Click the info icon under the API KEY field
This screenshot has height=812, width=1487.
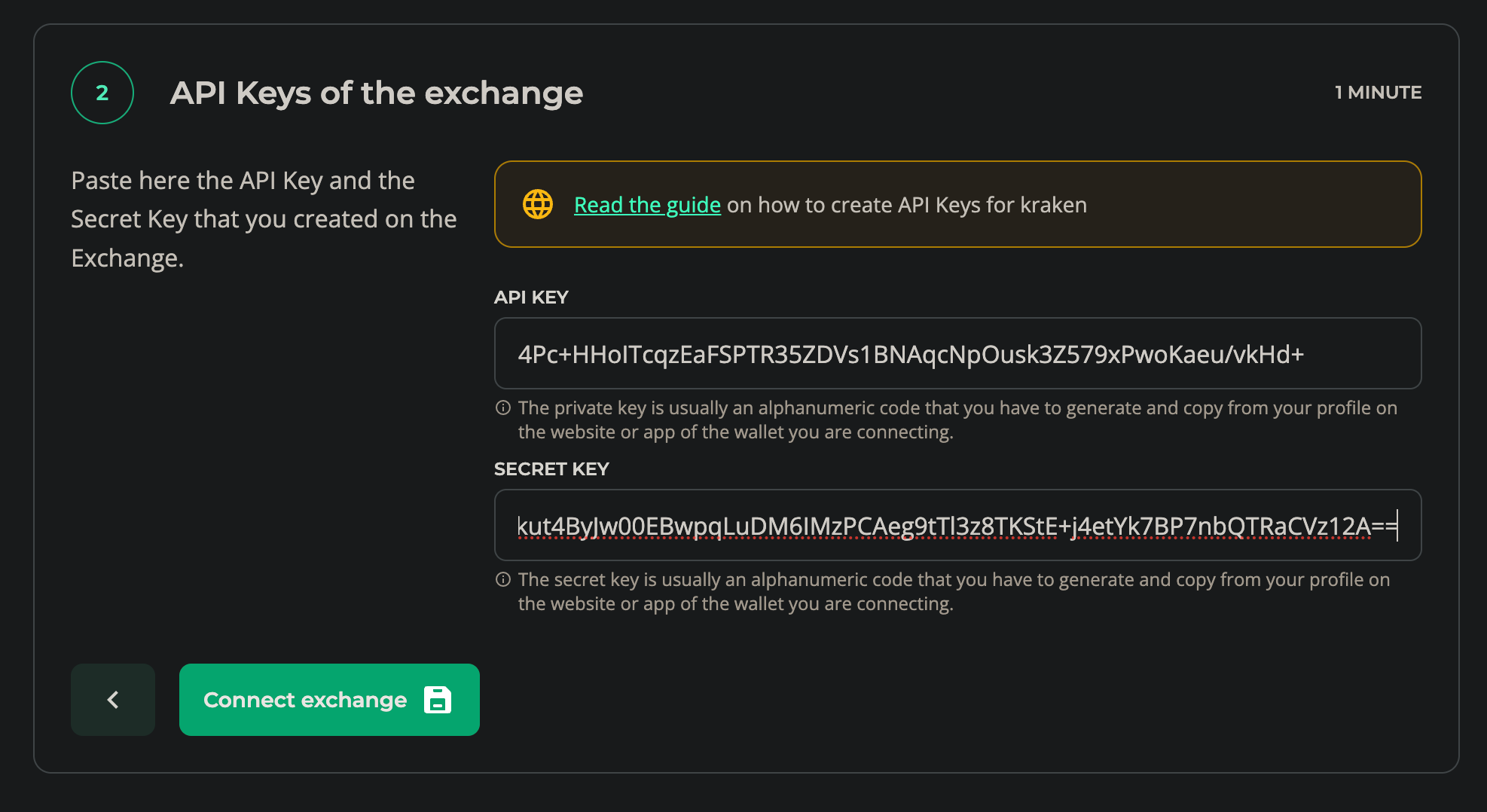(502, 408)
